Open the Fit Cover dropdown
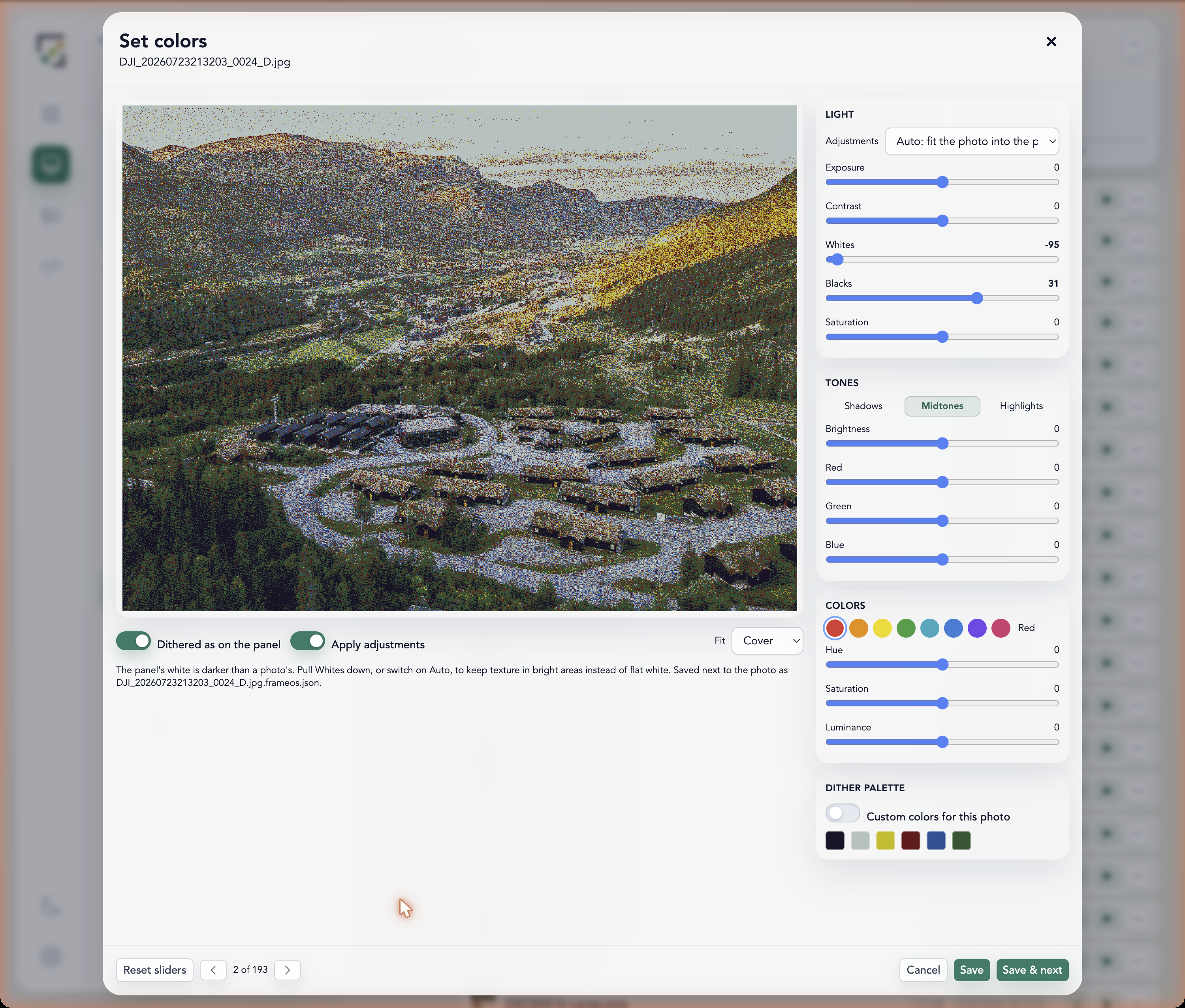 click(x=767, y=641)
